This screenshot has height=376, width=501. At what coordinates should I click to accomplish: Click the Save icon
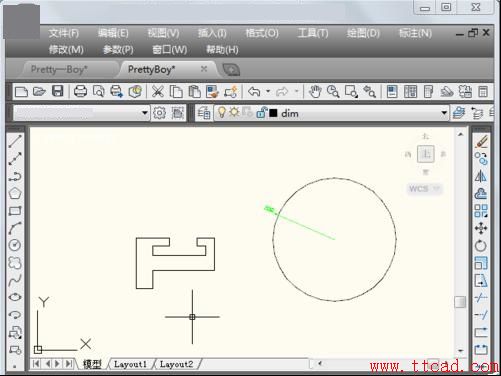58,91
